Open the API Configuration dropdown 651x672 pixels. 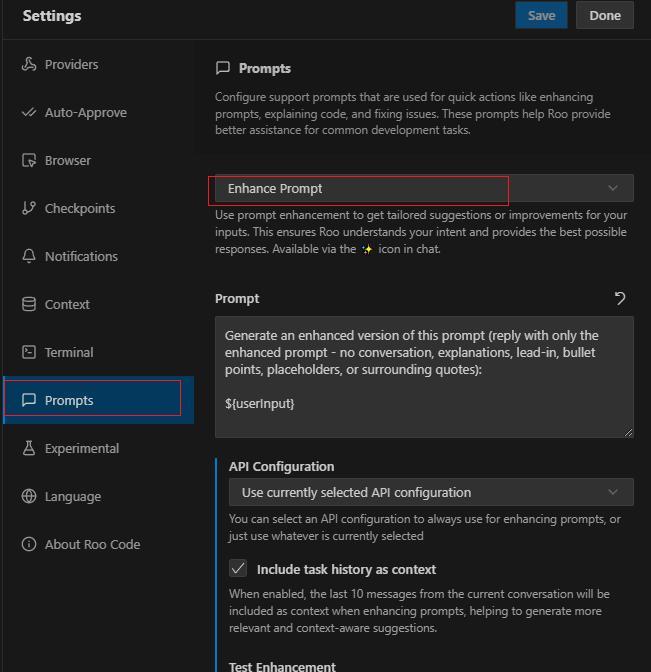click(431, 492)
